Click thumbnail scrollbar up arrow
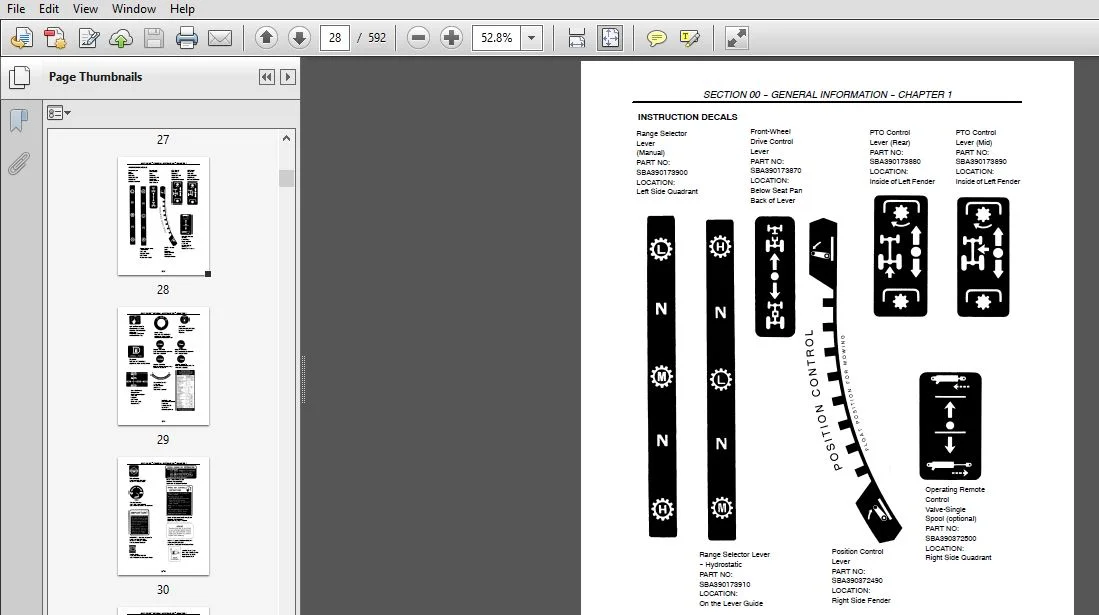Screen dimensions: 1099x615 click(286, 138)
